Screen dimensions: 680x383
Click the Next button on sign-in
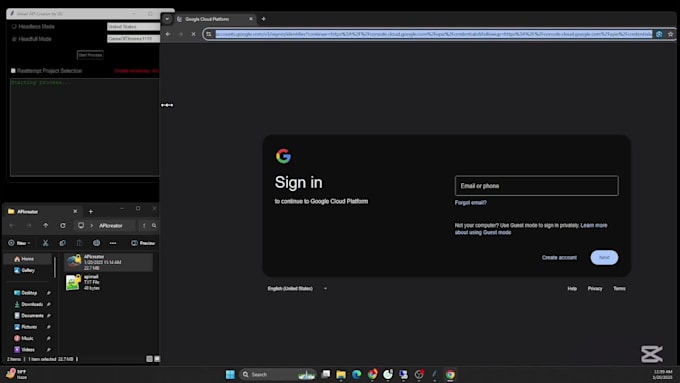pos(604,258)
